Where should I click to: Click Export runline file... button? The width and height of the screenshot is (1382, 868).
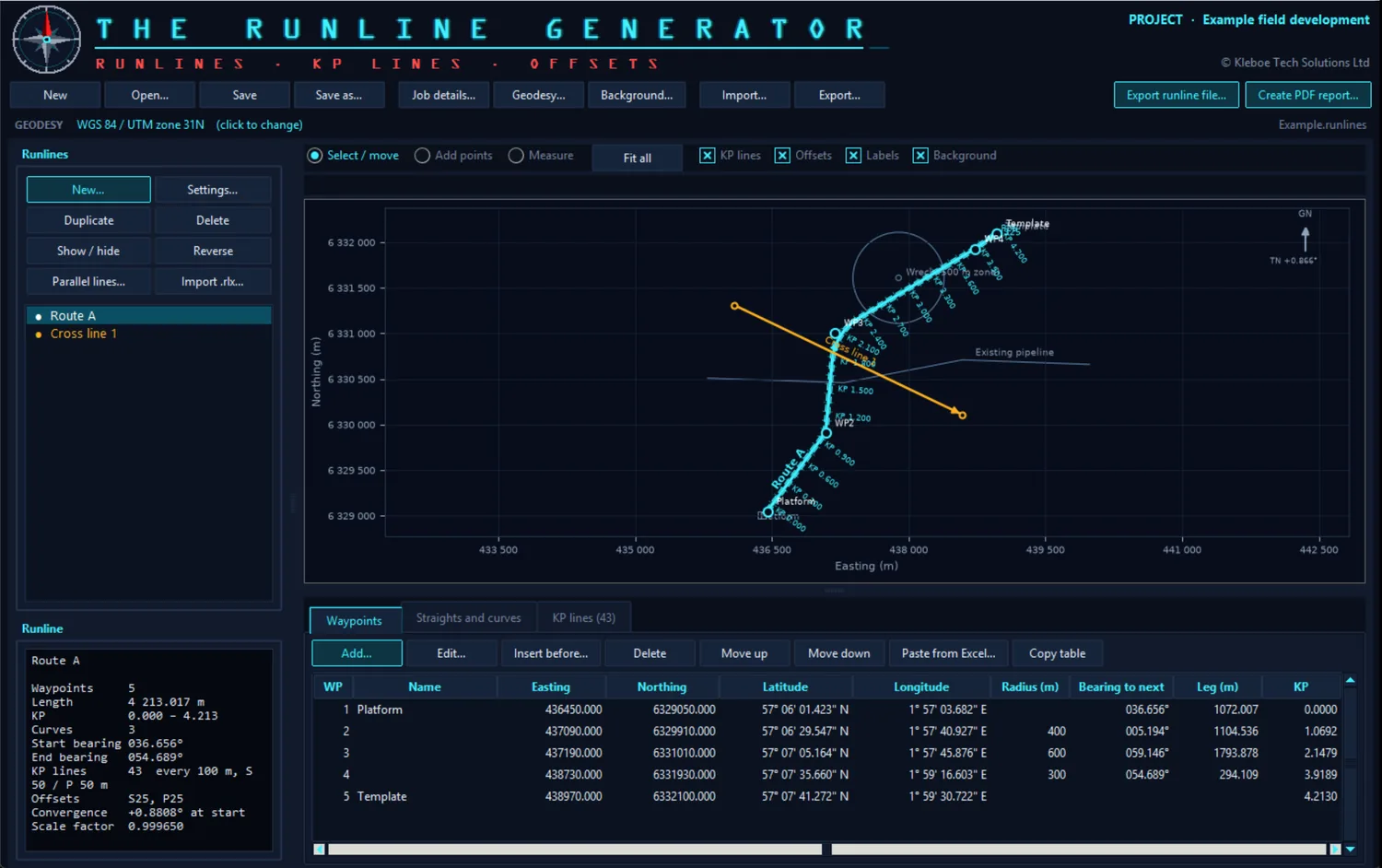(1177, 95)
